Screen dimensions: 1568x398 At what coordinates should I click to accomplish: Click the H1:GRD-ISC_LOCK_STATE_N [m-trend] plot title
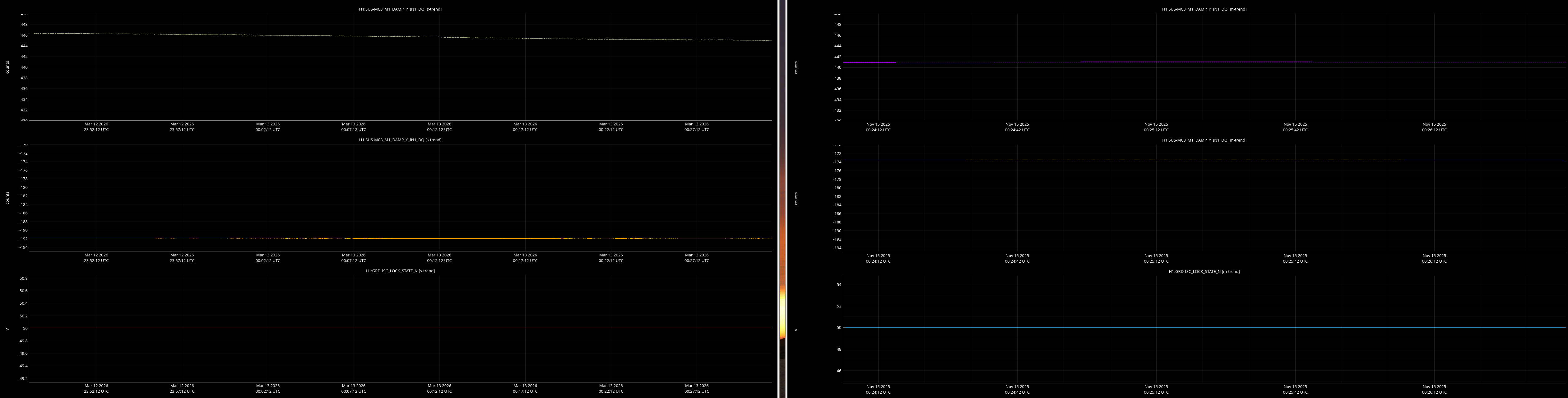point(1204,271)
